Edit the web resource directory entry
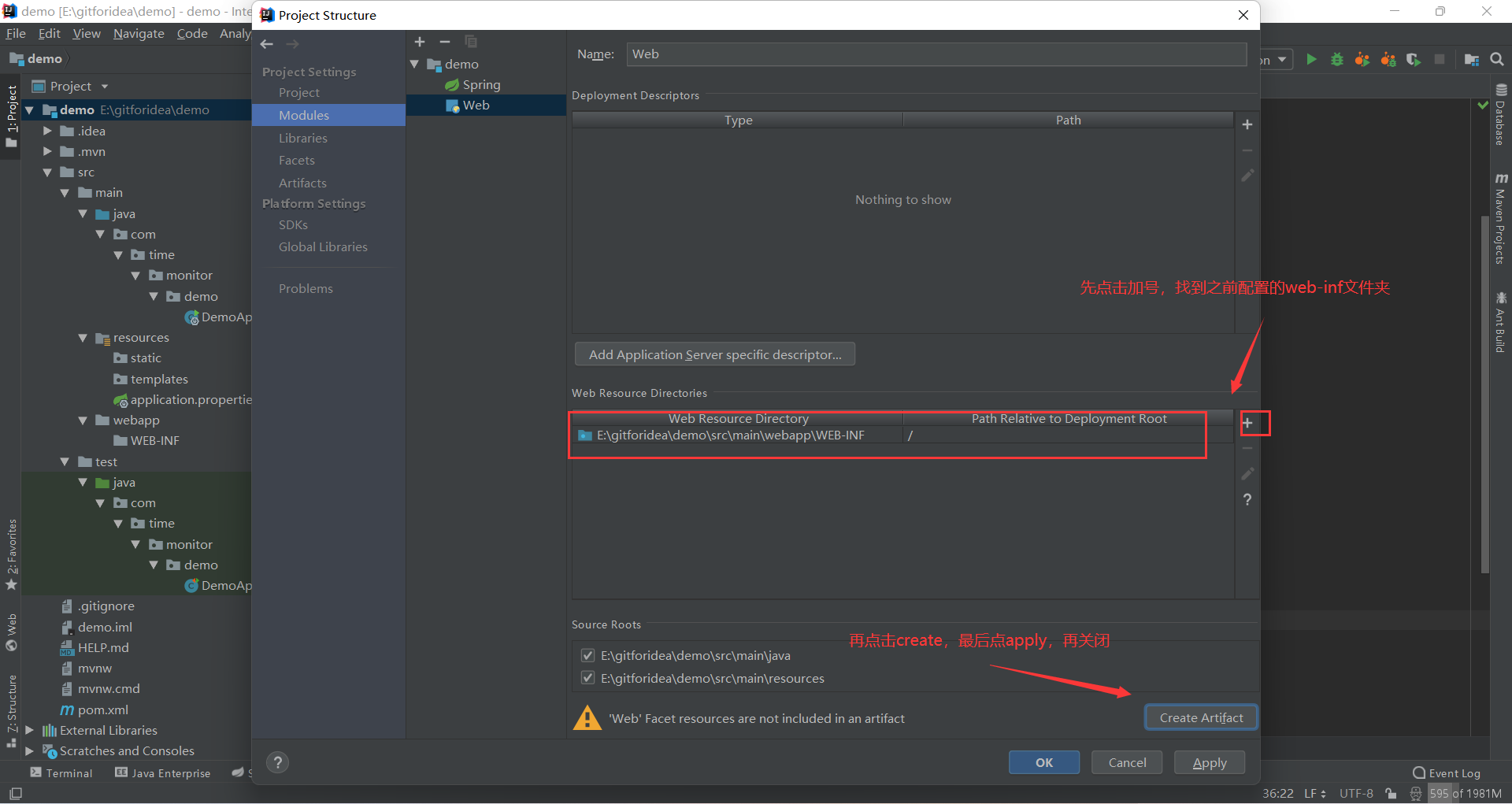 [x=1247, y=473]
